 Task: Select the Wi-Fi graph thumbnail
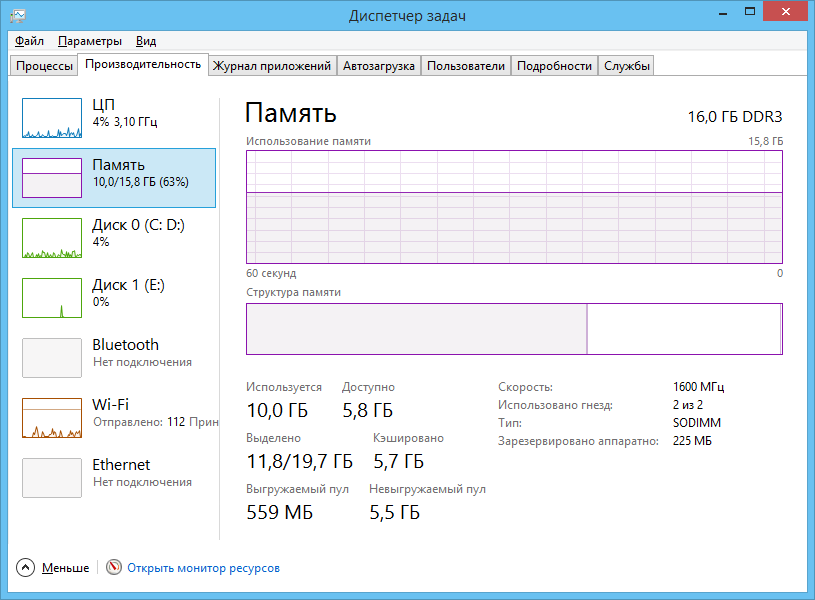52,418
